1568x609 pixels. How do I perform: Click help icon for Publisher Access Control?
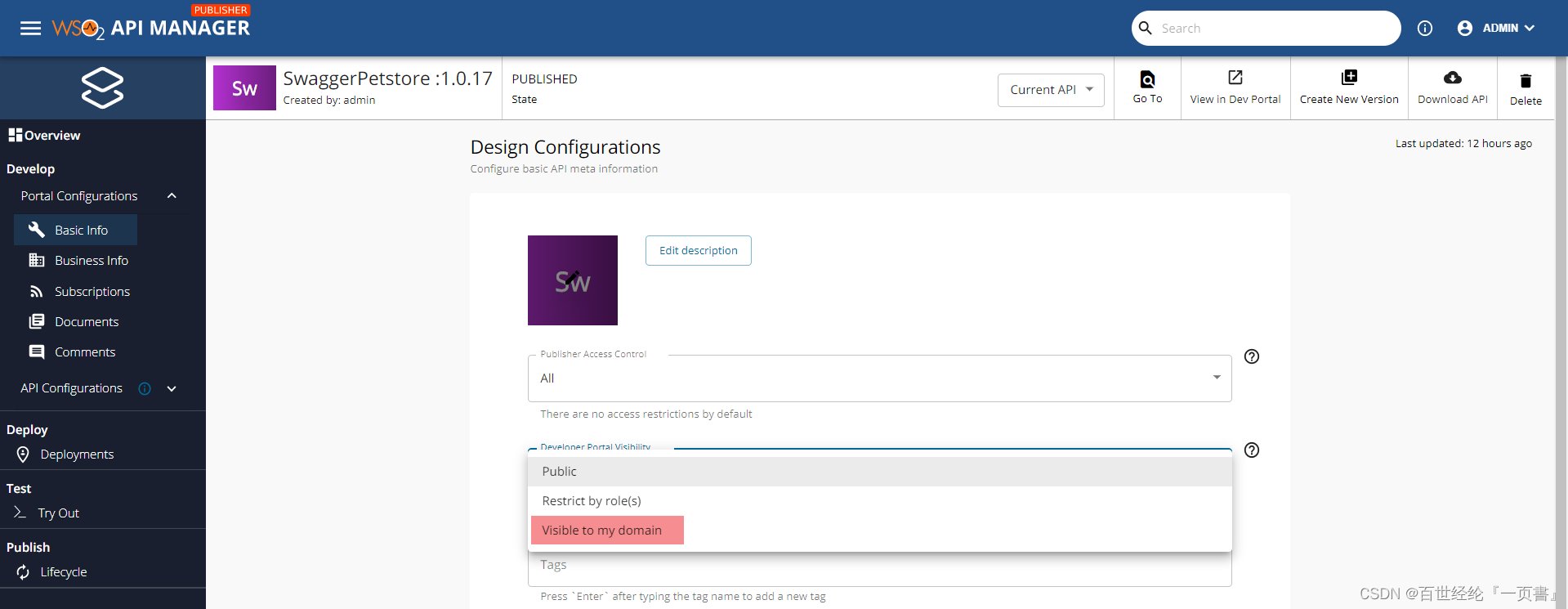tap(1252, 356)
